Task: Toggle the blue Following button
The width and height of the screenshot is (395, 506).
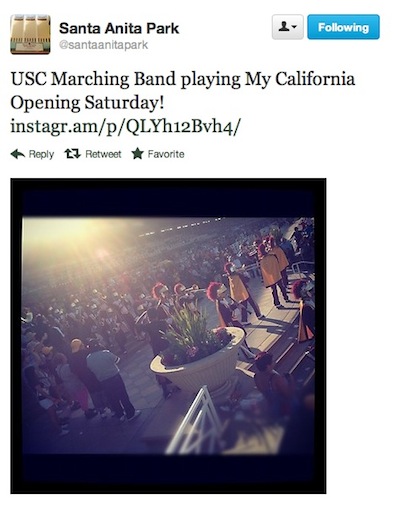Action: (x=343, y=27)
